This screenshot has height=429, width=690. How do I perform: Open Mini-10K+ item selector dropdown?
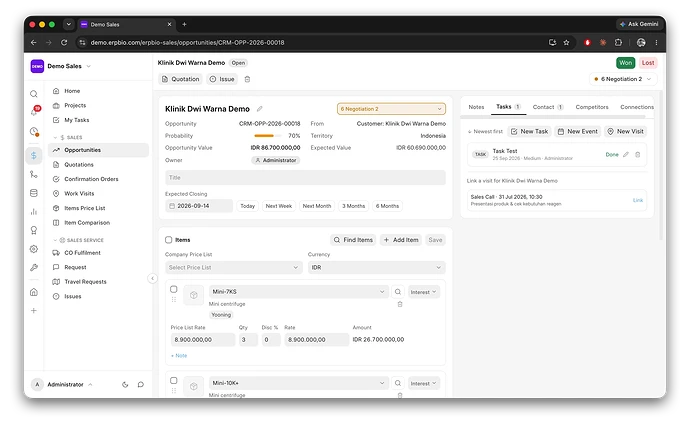pos(299,383)
